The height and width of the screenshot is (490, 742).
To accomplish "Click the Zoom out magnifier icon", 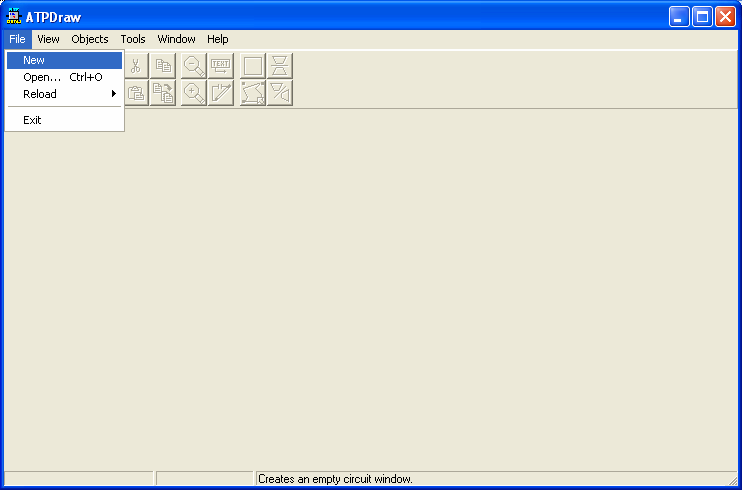I will pyautogui.click(x=194, y=66).
